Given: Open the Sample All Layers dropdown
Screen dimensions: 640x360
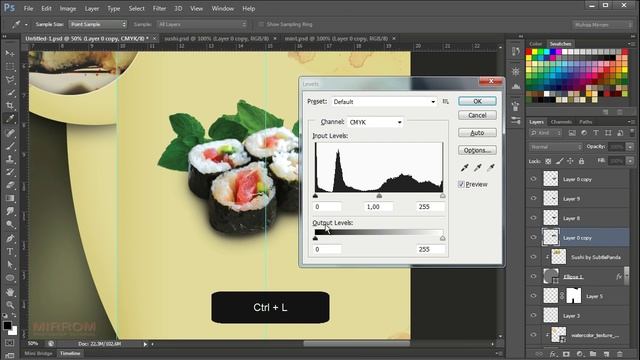Looking at the screenshot, I should [x=202, y=24].
